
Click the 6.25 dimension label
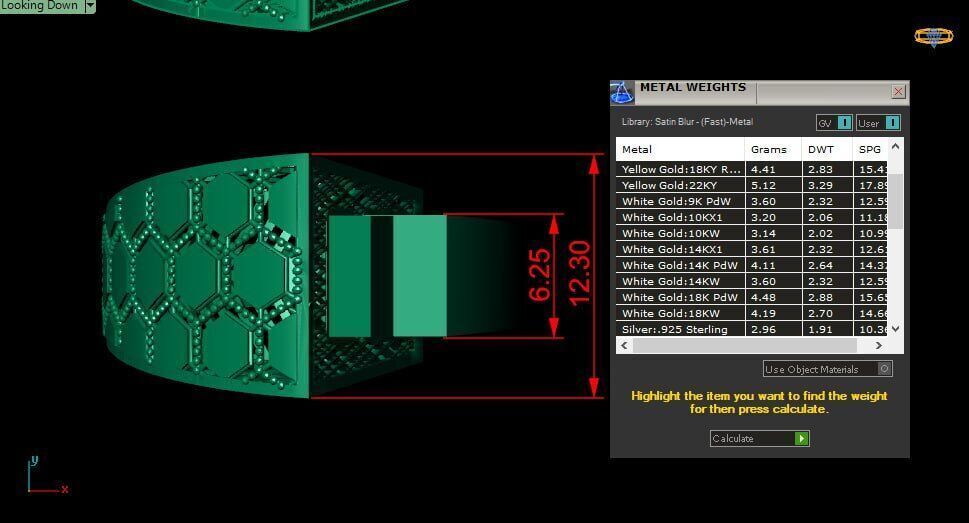(540, 274)
